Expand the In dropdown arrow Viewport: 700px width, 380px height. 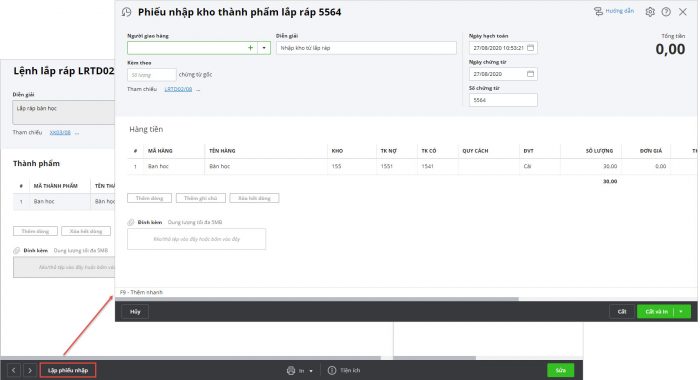tap(311, 371)
